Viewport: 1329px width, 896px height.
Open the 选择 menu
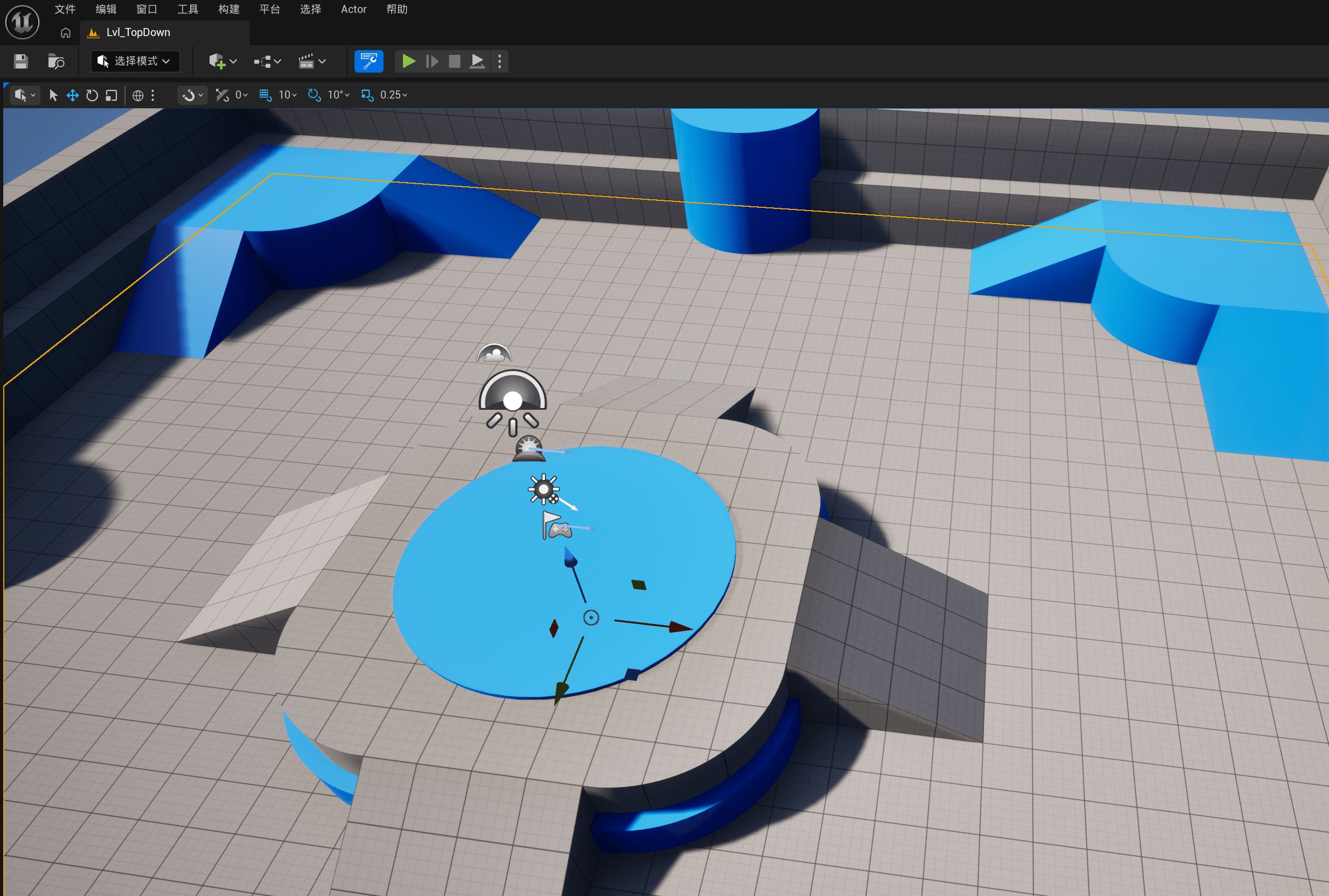[310, 9]
